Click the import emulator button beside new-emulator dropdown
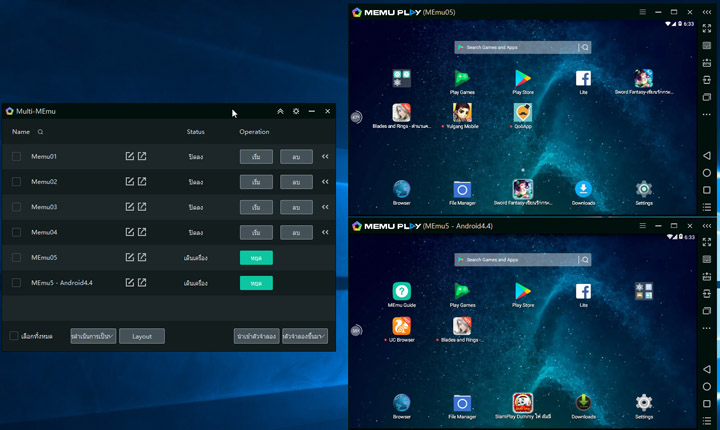 pos(257,336)
